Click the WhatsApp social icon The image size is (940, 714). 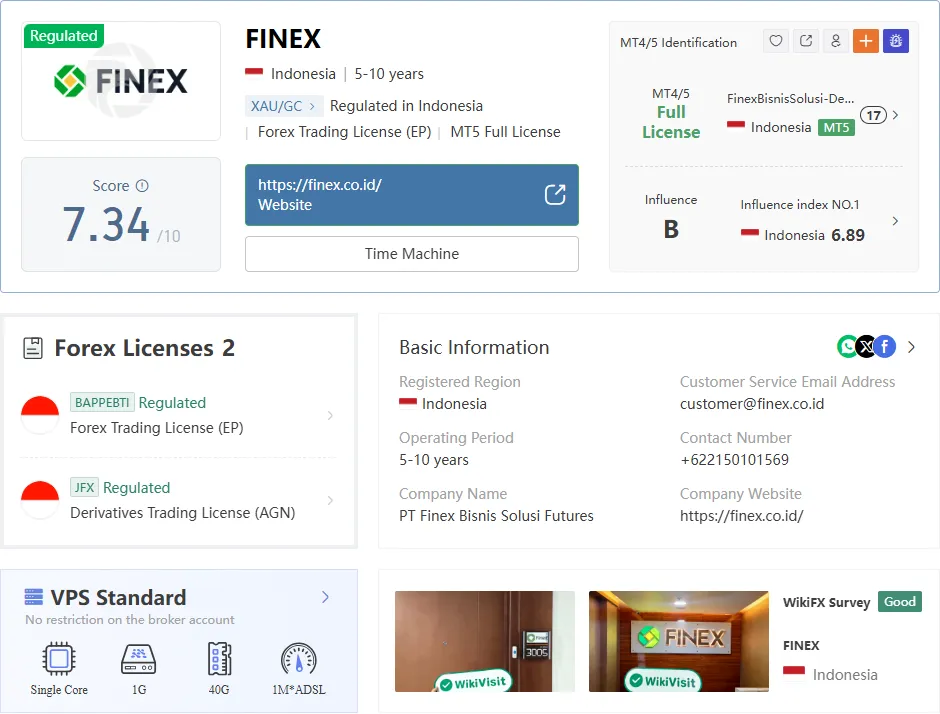pyautogui.click(x=847, y=347)
